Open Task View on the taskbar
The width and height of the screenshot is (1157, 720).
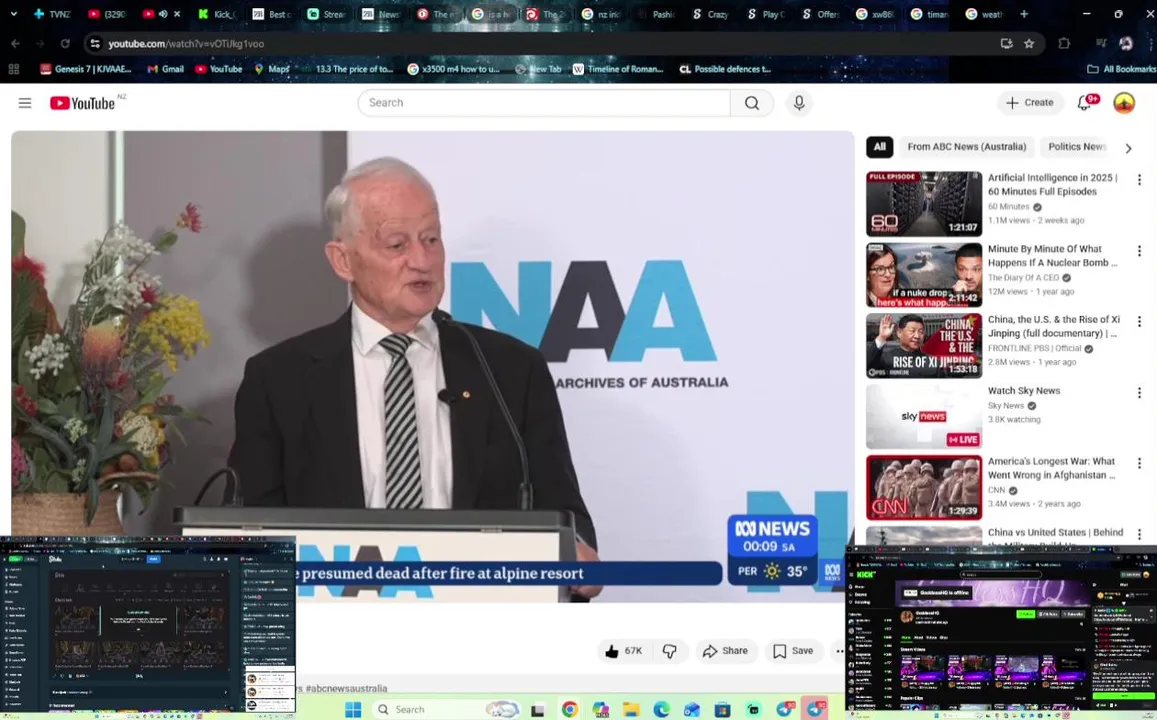coord(538,709)
